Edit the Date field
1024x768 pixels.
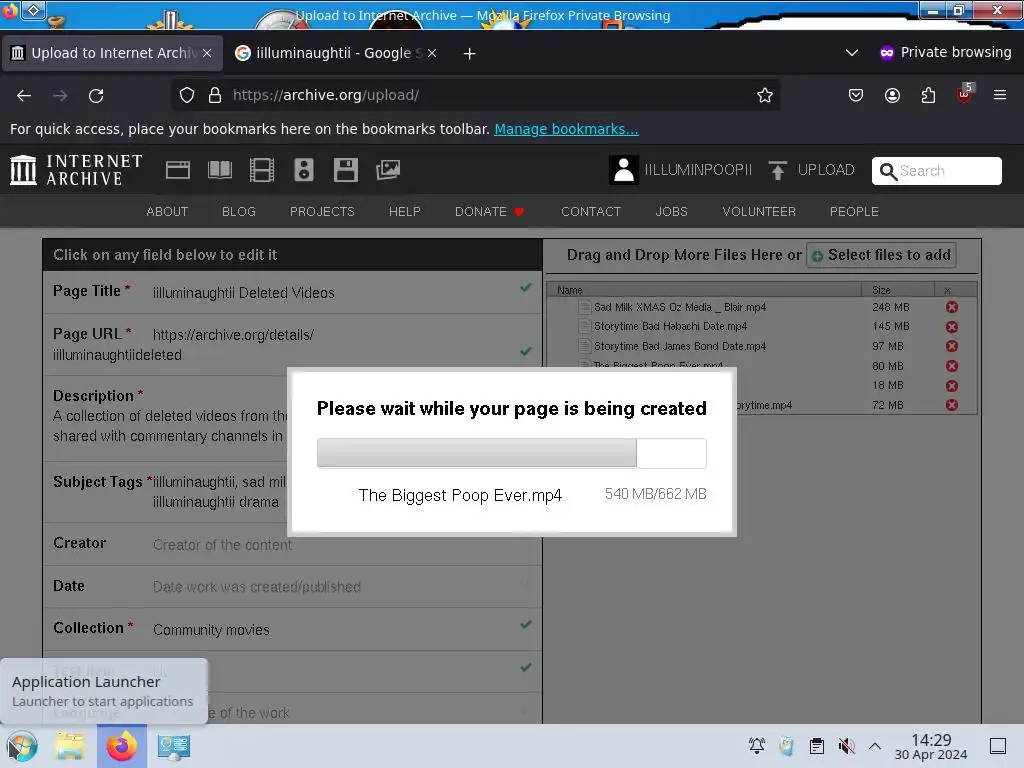[x=293, y=586]
